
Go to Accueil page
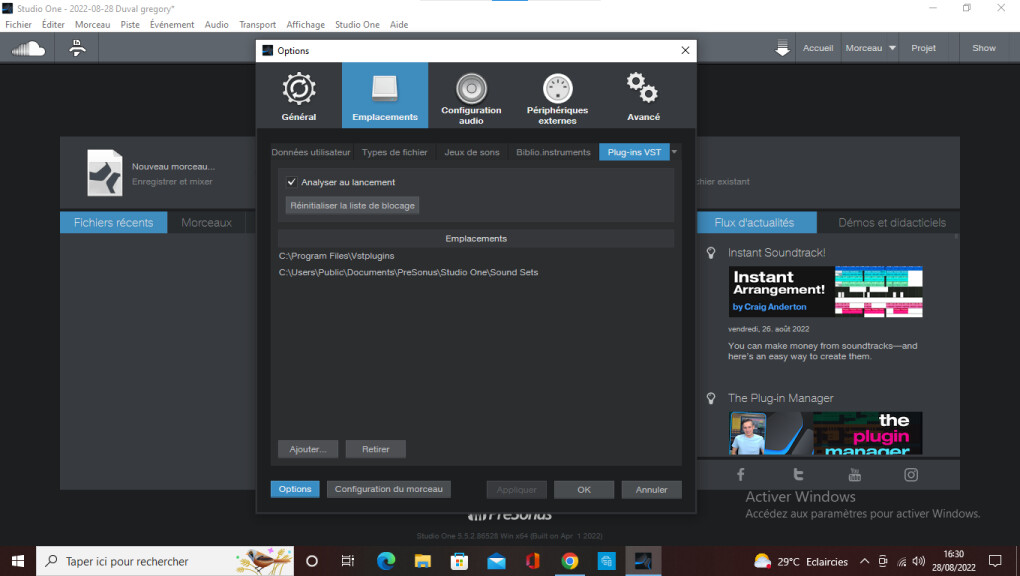pos(818,48)
